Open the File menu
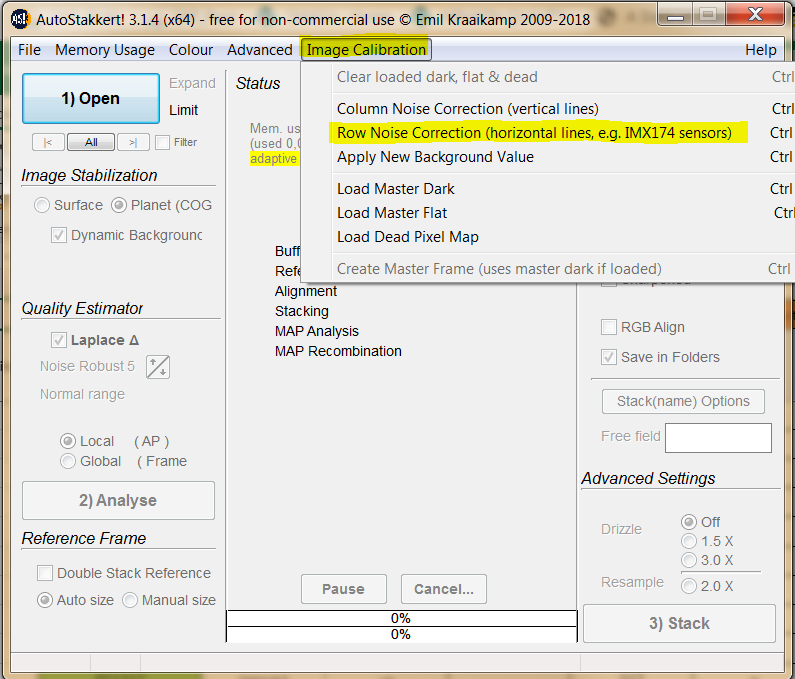Screen dimensions: 795x679 click(29, 50)
